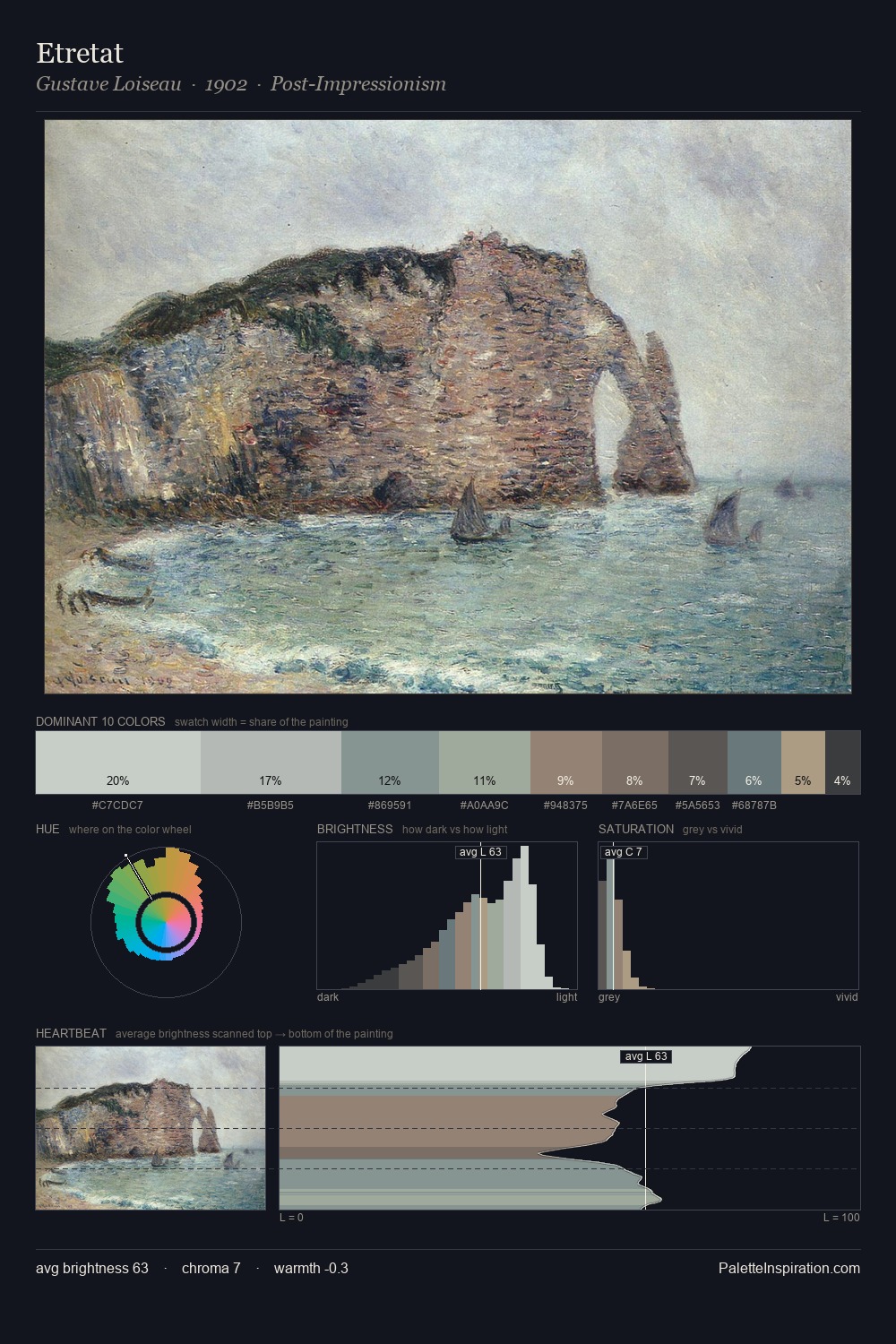Pick the 12% swatch #869591
Image resolution: width=896 pixels, height=1344 pixels.
click(390, 762)
